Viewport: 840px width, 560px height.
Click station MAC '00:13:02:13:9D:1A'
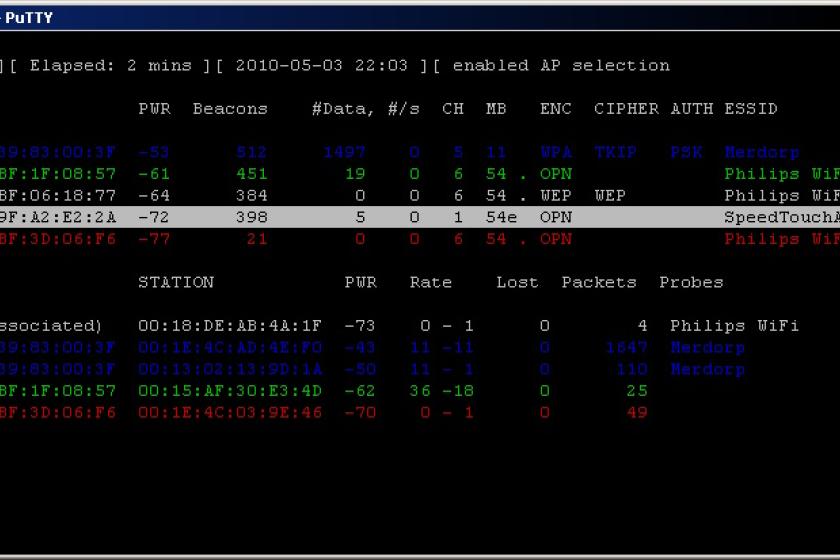[x=230, y=369]
